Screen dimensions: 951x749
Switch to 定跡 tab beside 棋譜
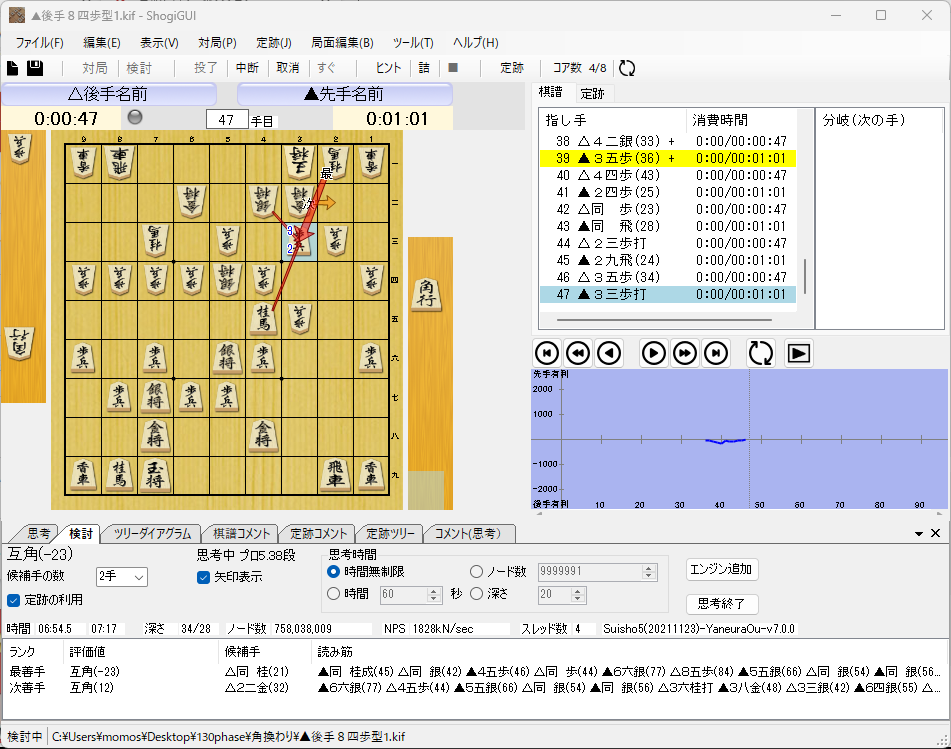[593, 93]
